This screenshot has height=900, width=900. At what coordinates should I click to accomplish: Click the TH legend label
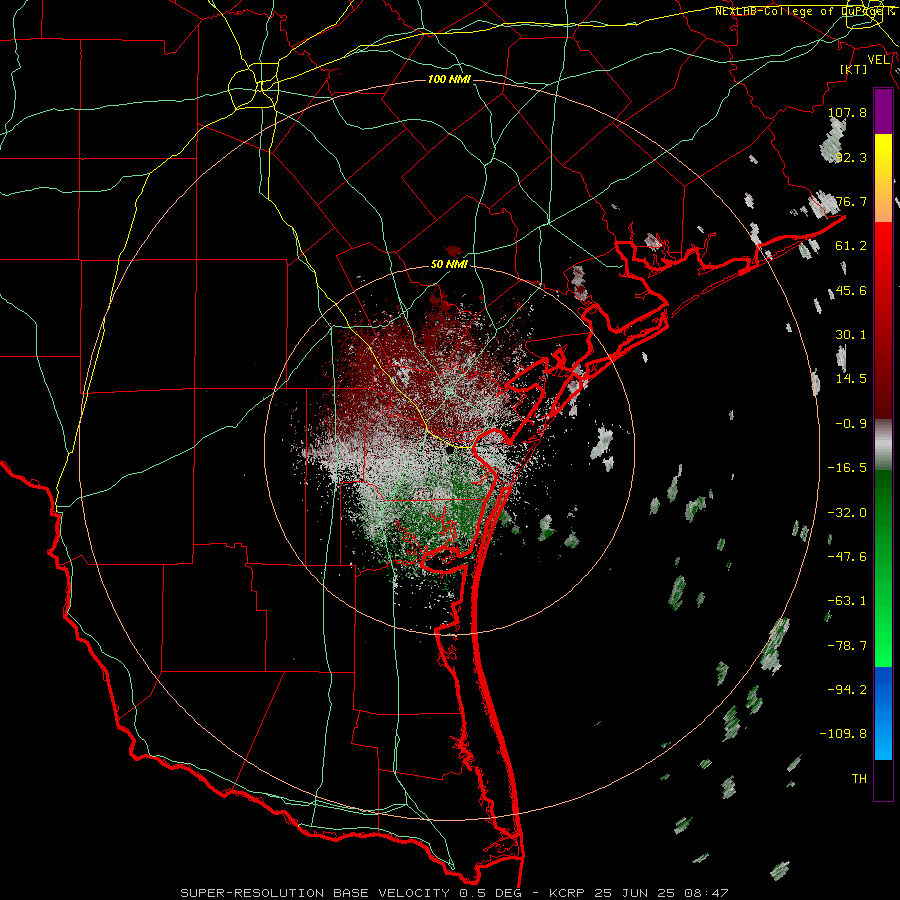click(859, 779)
